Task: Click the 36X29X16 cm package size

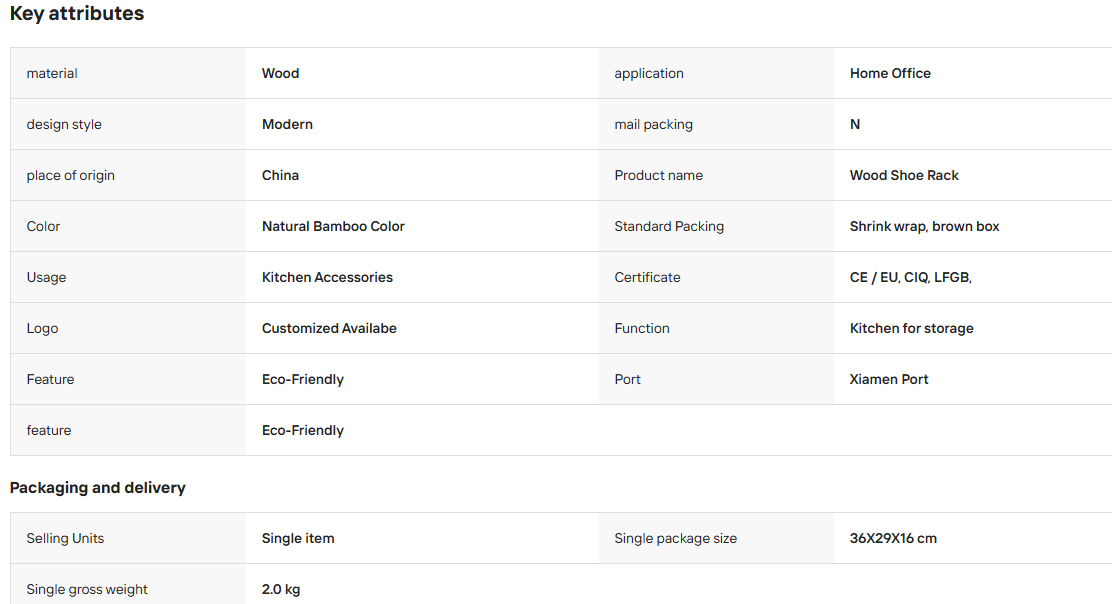Action: [x=893, y=538]
